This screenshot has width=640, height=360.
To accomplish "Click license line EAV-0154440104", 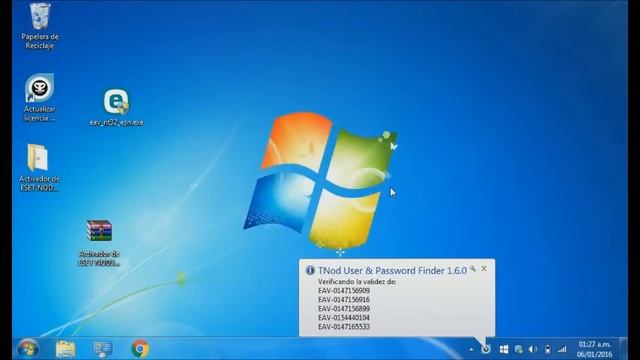I will click(344, 318).
